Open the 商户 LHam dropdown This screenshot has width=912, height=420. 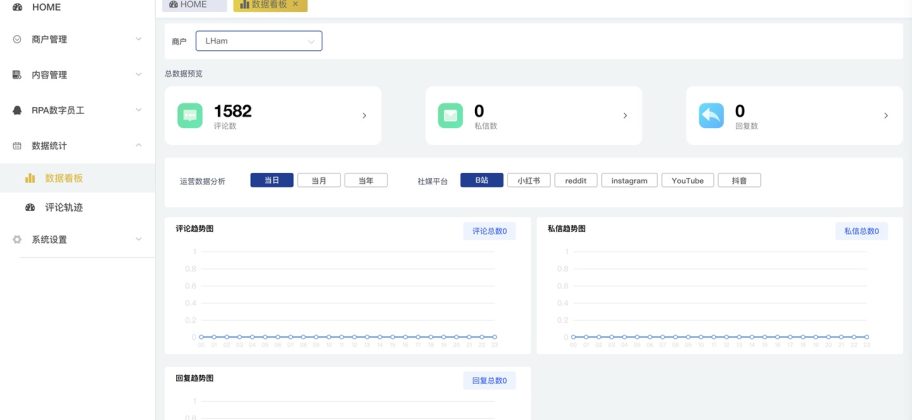click(258, 42)
